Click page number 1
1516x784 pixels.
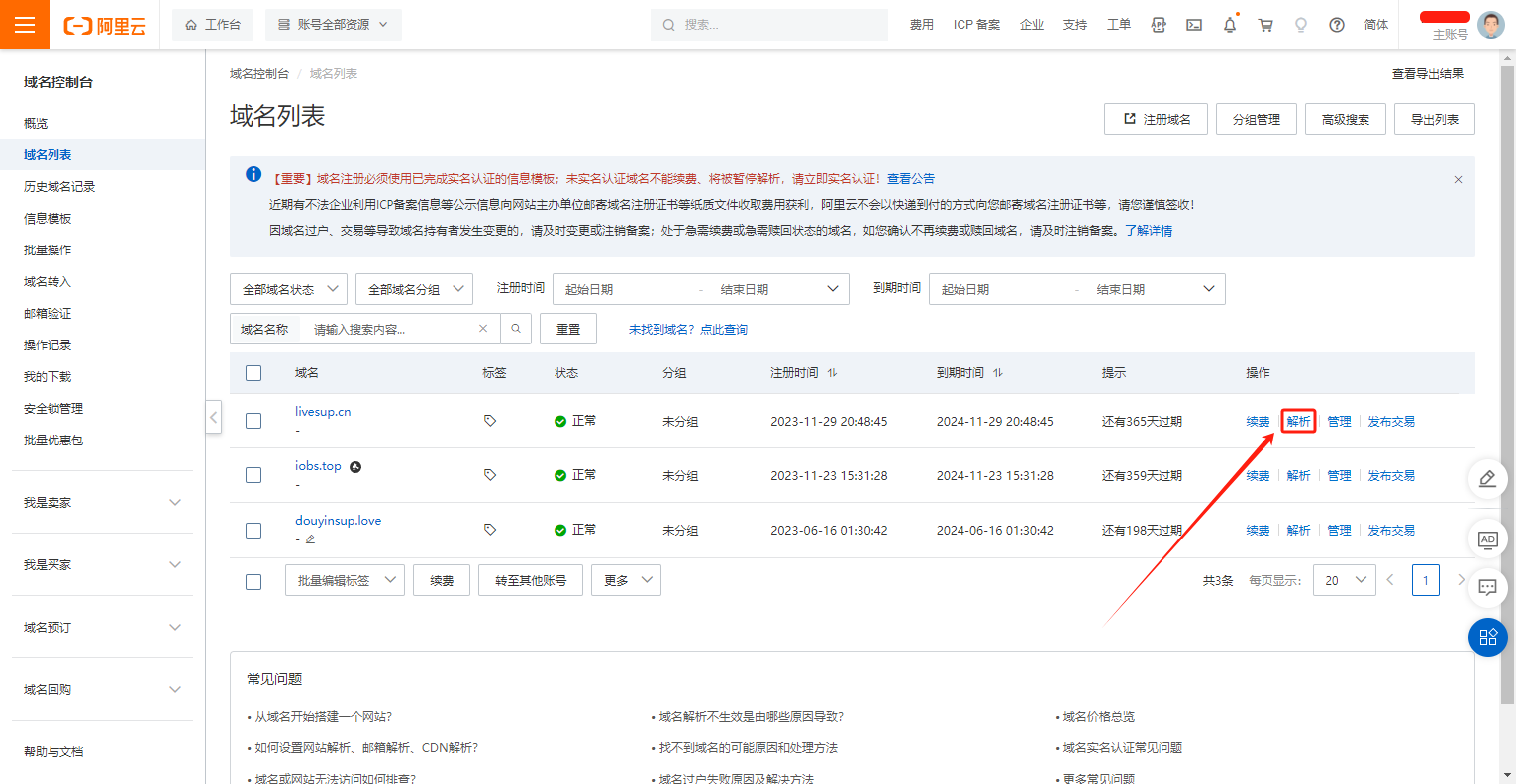(x=1426, y=580)
